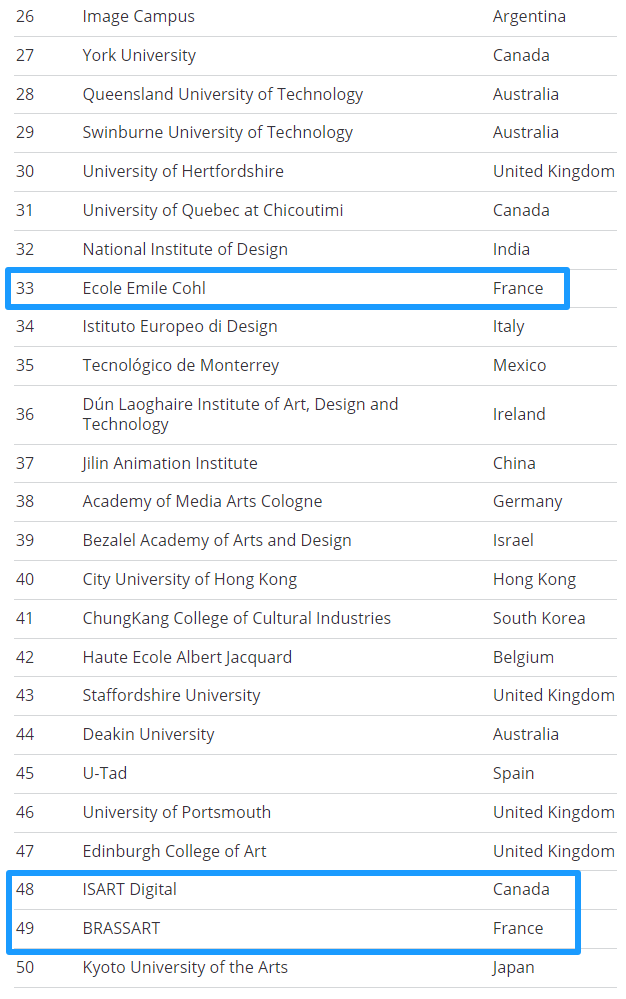Click United Kingdom beside University of Portsmouth
The width and height of the screenshot is (626, 999).
[554, 812]
